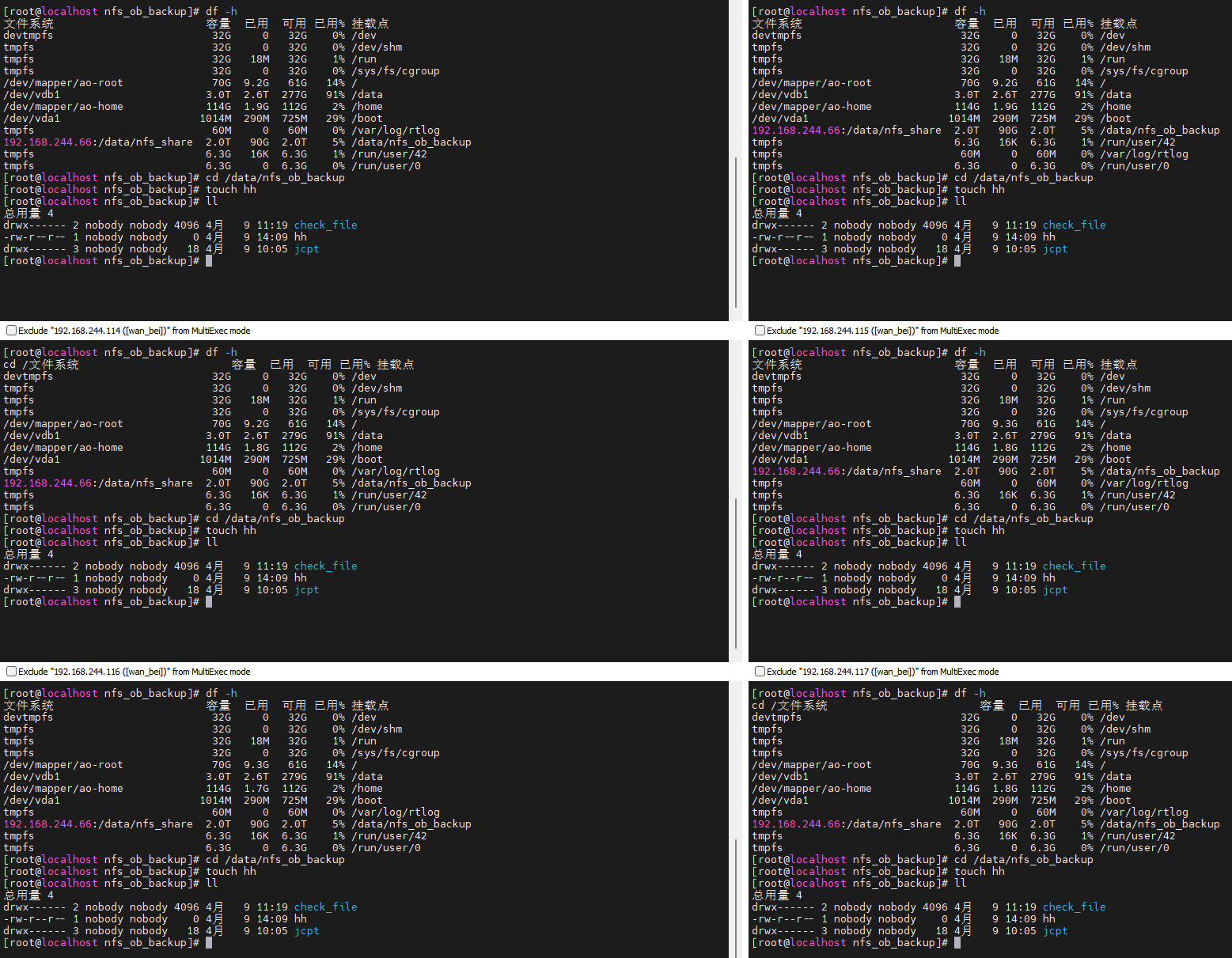Place cursor at the 192.168.244.114 terminal prompt
1232x958 pixels.
point(209,602)
